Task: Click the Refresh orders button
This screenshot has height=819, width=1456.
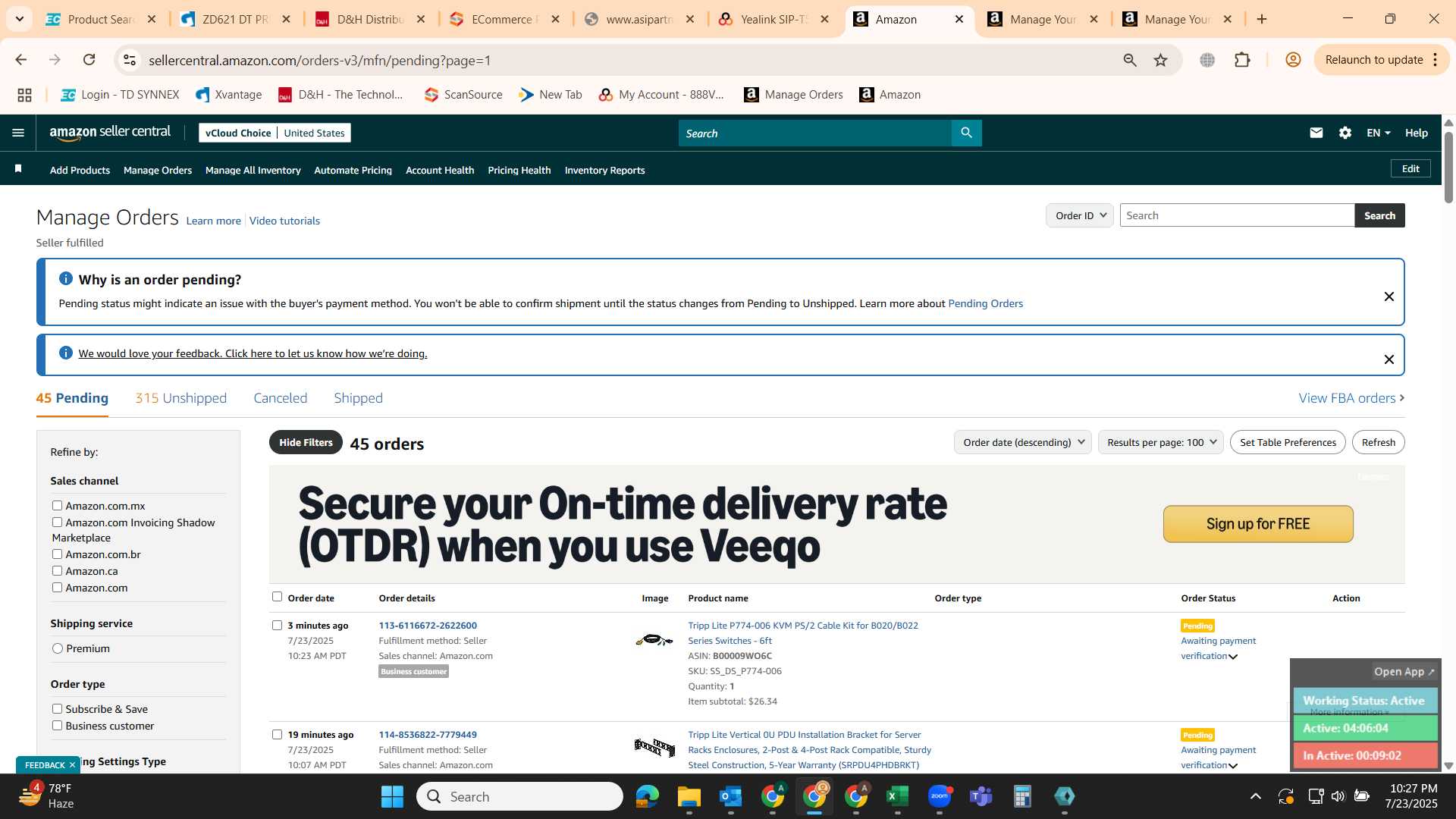Action: (x=1378, y=442)
